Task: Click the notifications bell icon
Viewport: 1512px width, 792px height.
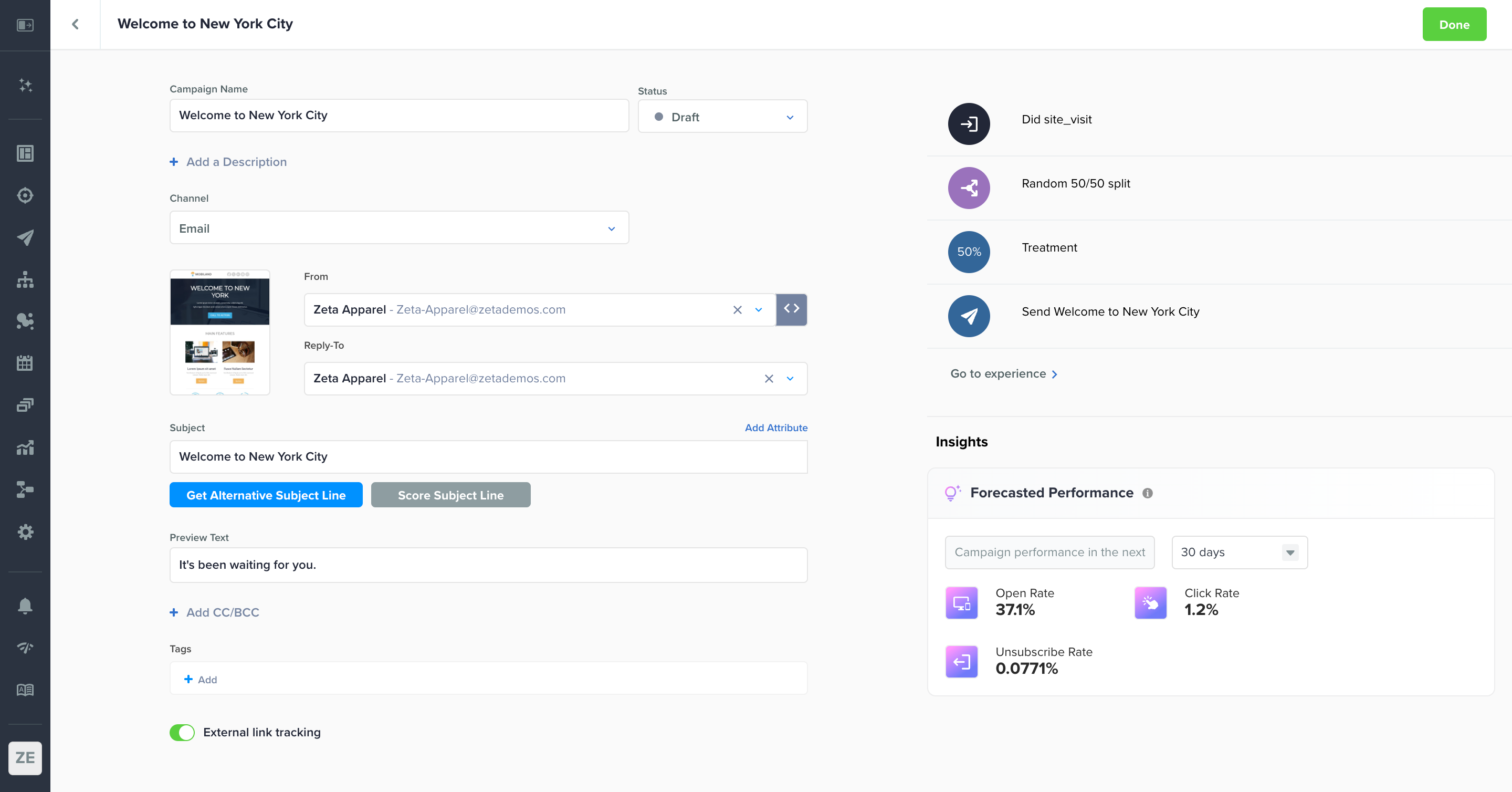Action: 25,606
